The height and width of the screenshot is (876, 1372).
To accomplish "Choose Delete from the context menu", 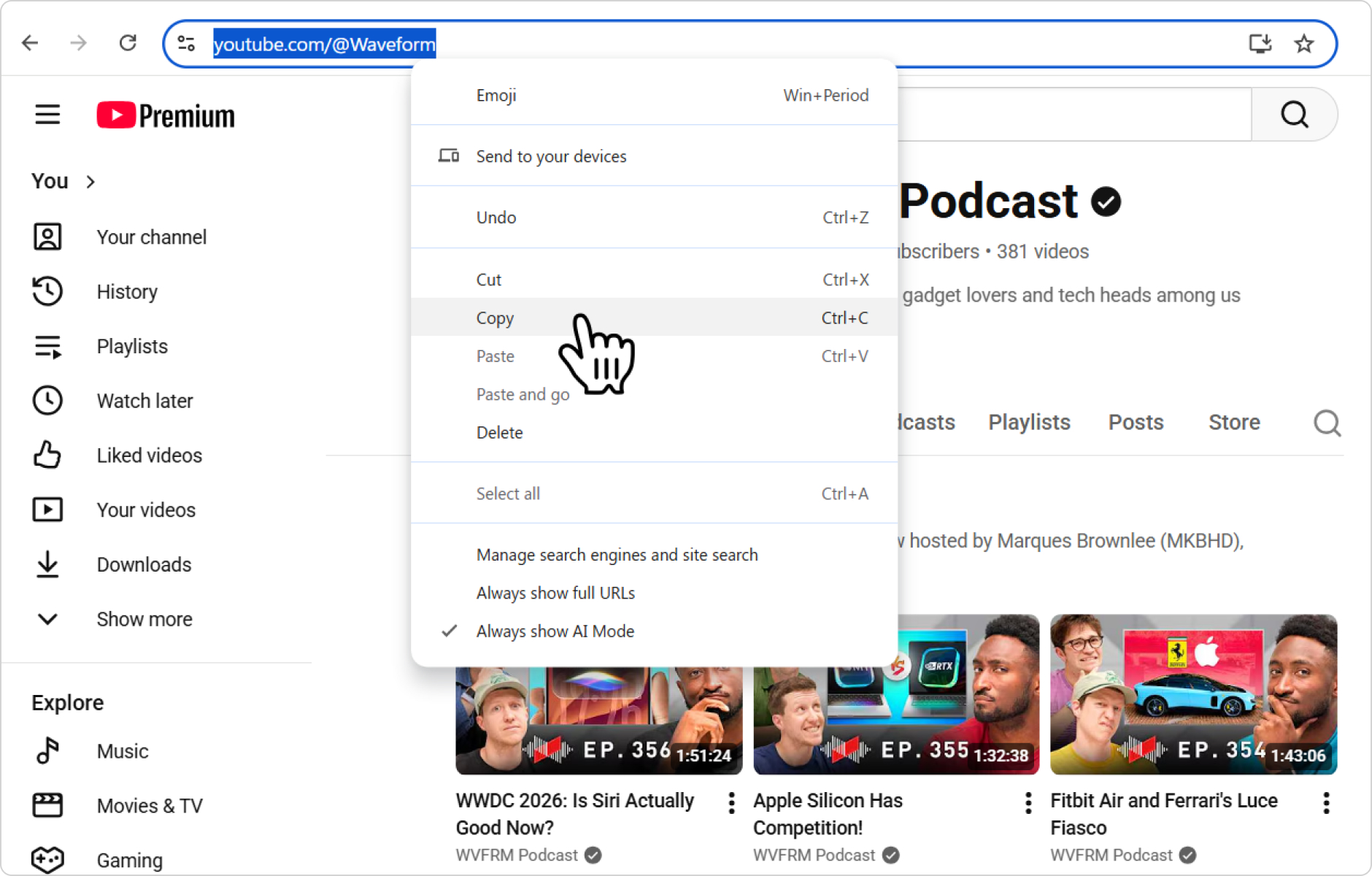I will tap(654, 432).
